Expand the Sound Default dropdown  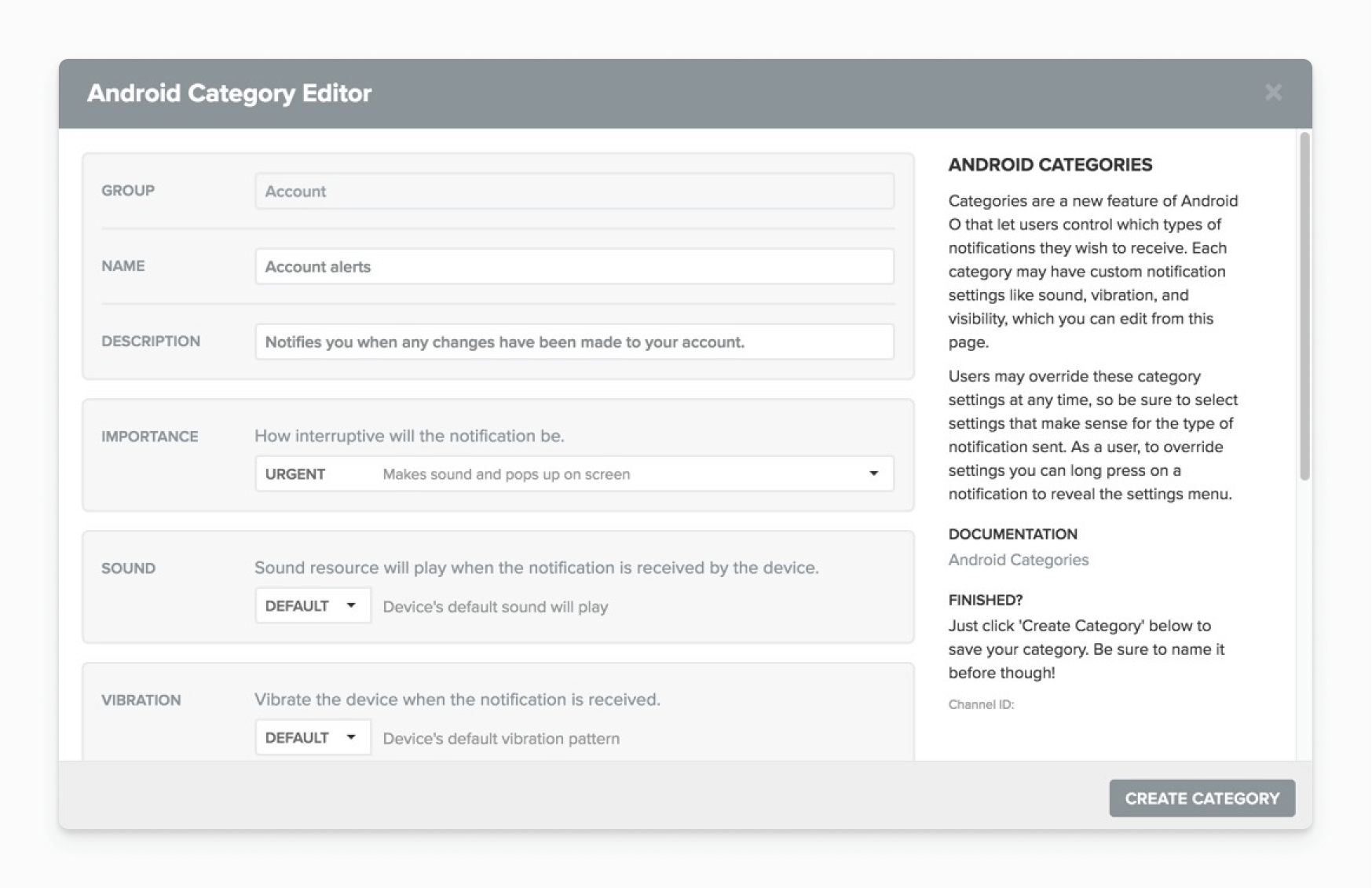(x=313, y=605)
